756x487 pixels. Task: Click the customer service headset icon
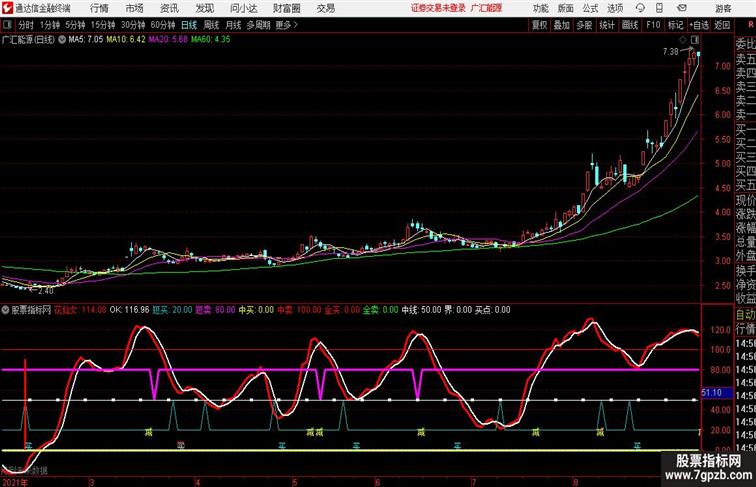pos(640,8)
